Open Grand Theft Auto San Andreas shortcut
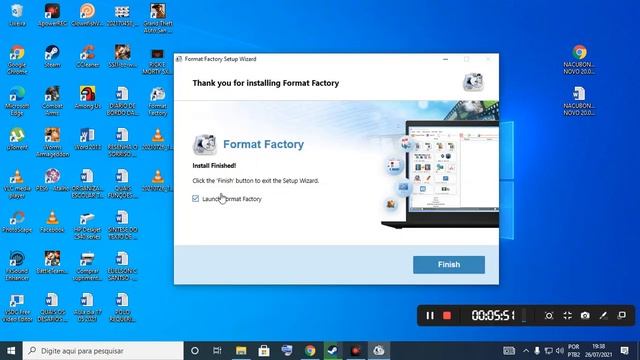Viewport: 640px width, 360px height. tap(158, 18)
